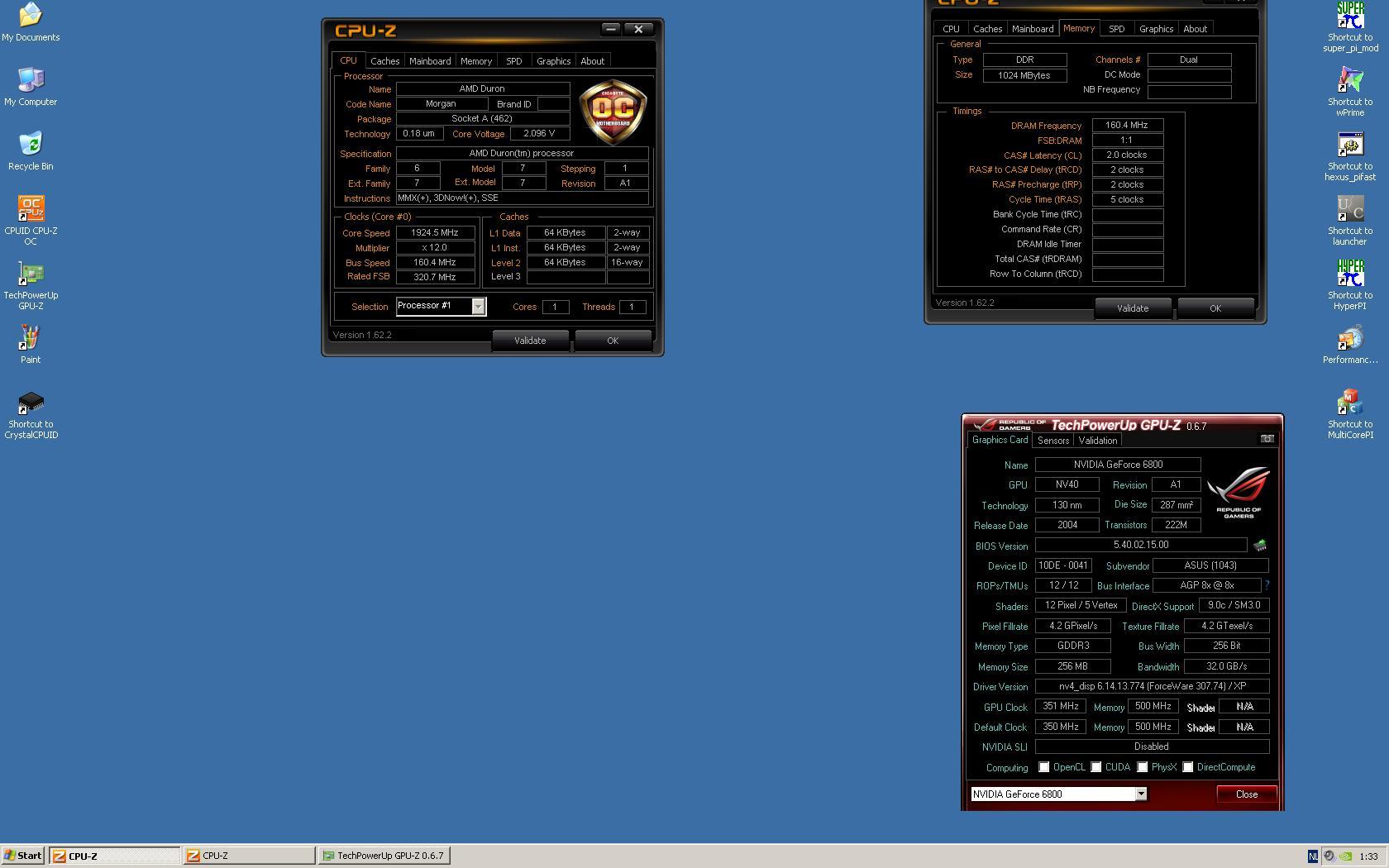
Task: Click the Core Speed 1924.5 MHz field
Action: coord(435,233)
